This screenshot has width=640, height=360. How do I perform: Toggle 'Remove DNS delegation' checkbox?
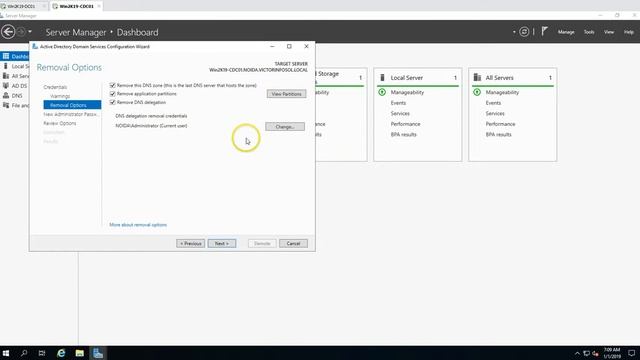click(113, 102)
